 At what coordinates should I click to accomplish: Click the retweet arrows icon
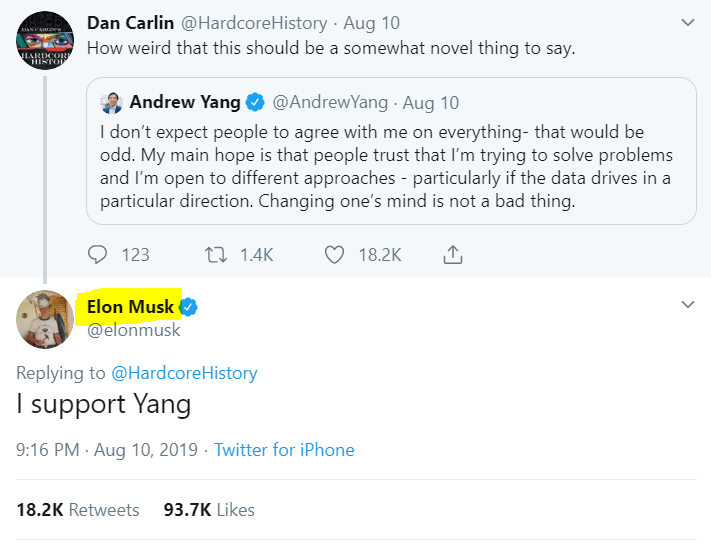pos(215,255)
